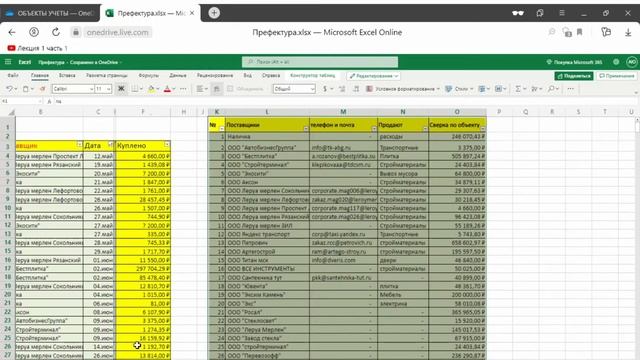Switch to the Формулы ribbon tab
The image size is (640, 360).
pyautogui.click(x=149, y=76)
